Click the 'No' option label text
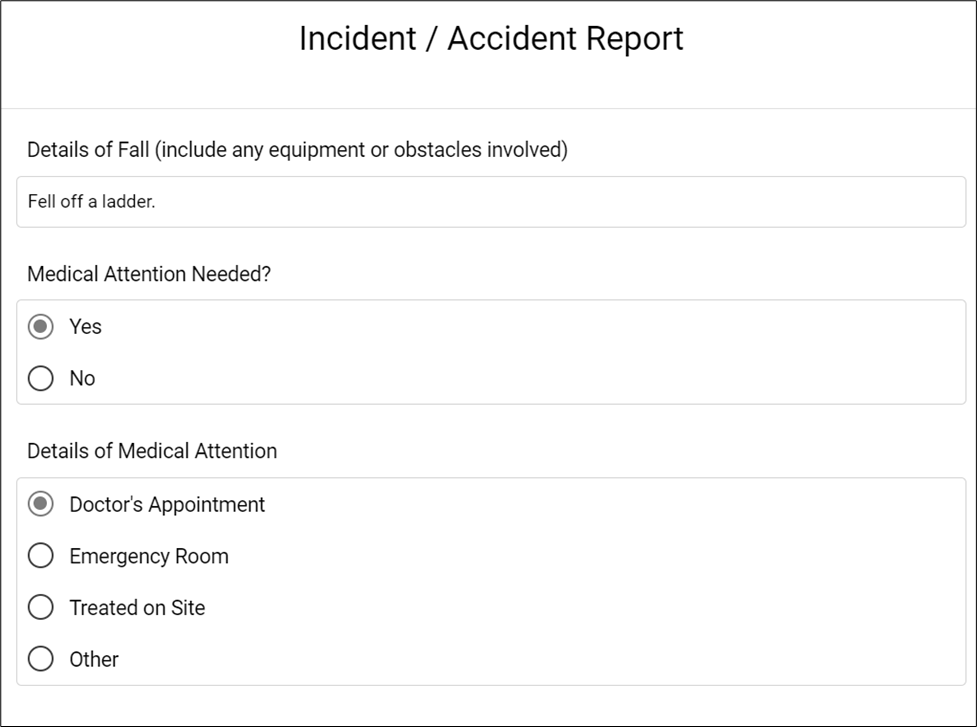The height and width of the screenshot is (727, 977). pyautogui.click(x=82, y=378)
